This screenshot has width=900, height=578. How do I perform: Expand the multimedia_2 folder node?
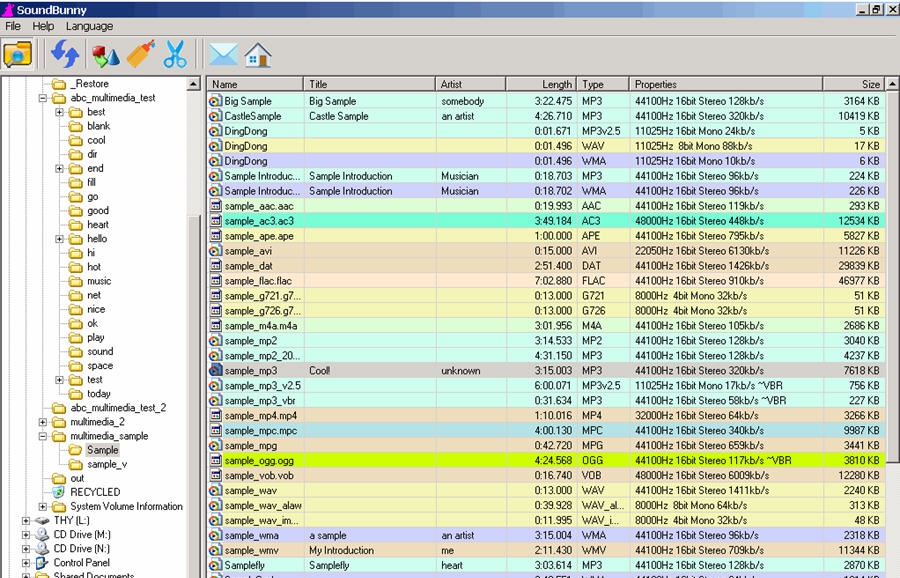point(43,422)
